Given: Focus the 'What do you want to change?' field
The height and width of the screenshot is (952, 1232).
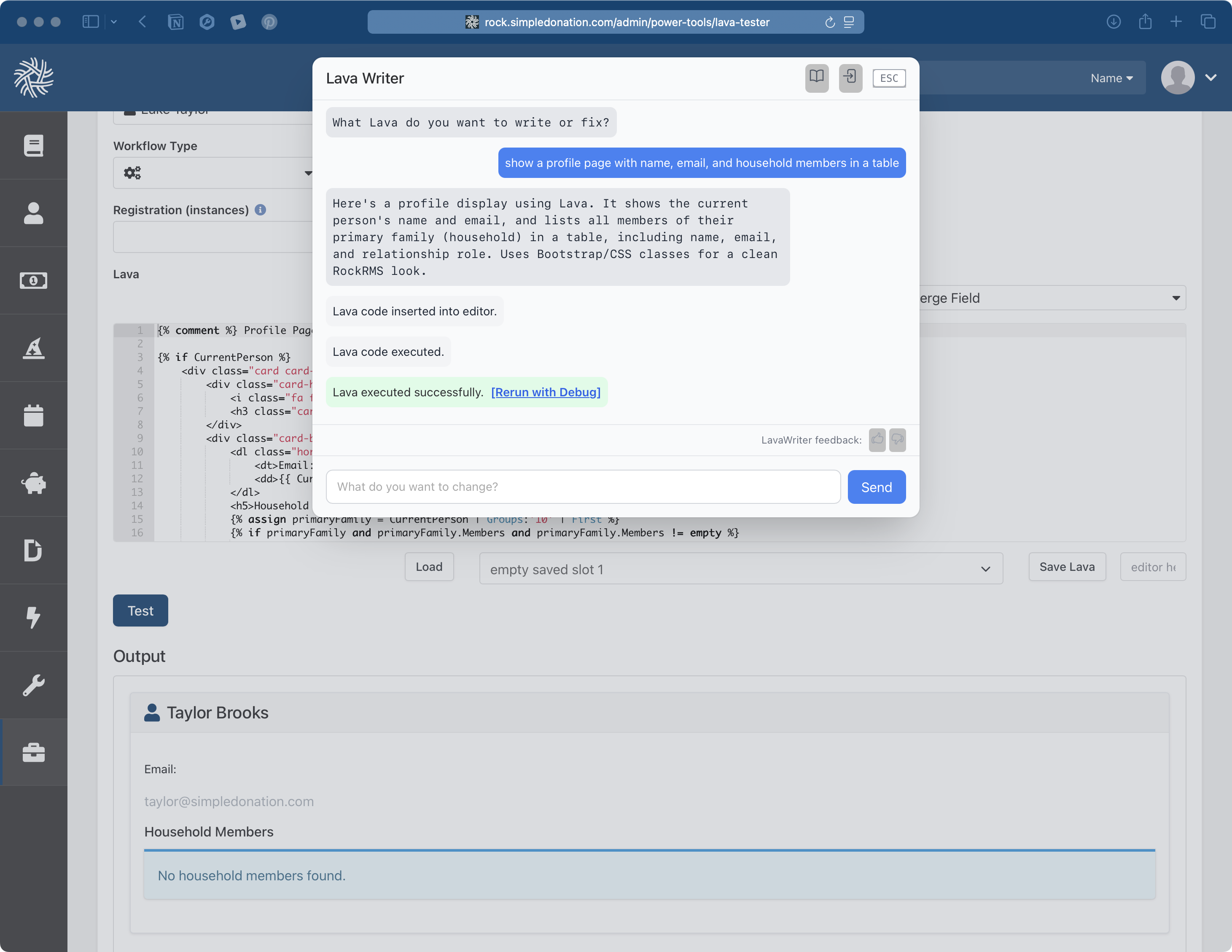Looking at the screenshot, I should point(583,487).
